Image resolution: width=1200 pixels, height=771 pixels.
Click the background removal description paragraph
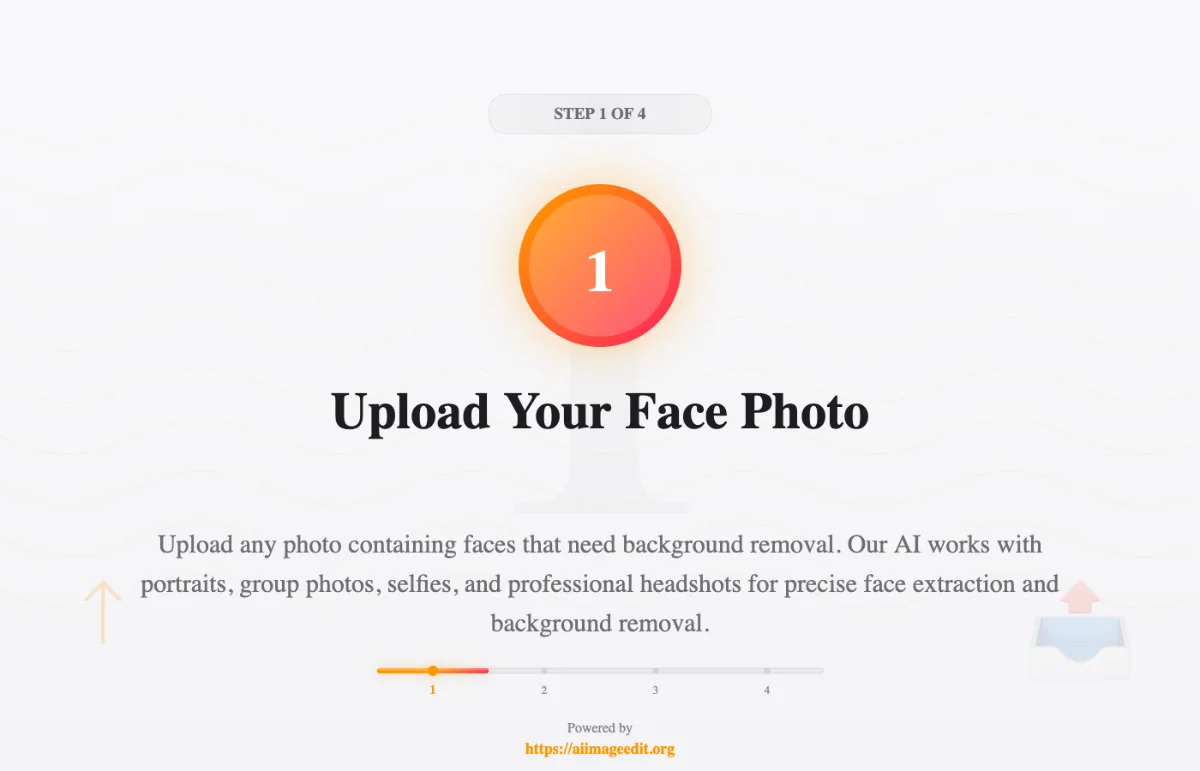(x=600, y=584)
